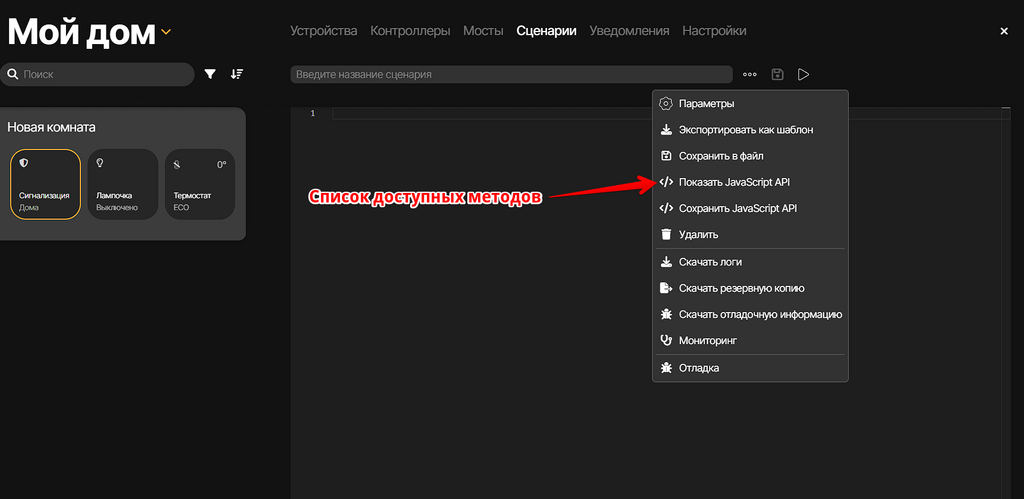The width and height of the screenshot is (1024, 499).
Task: Click the scenario name input field
Action: pyautogui.click(x=511, y=75)
